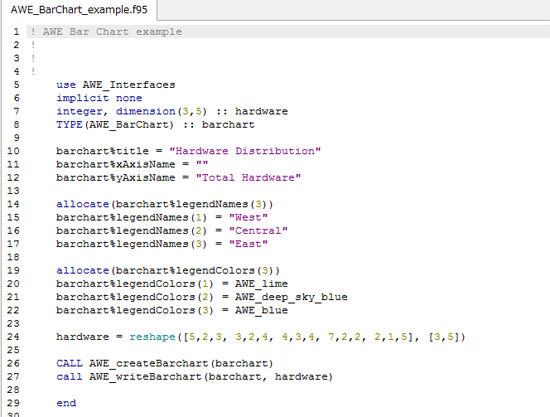Click "TYPE(AWE_BarChart)" on line 8
Image resolution: width=550 pixels, height=417 pixels.
[115, 125]
